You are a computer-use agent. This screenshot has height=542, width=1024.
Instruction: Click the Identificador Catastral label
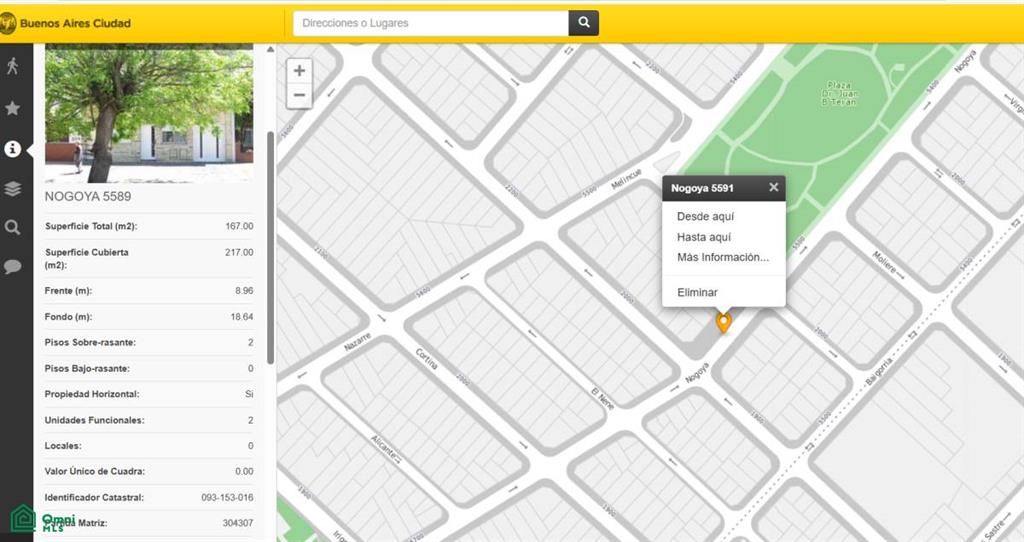94,498
